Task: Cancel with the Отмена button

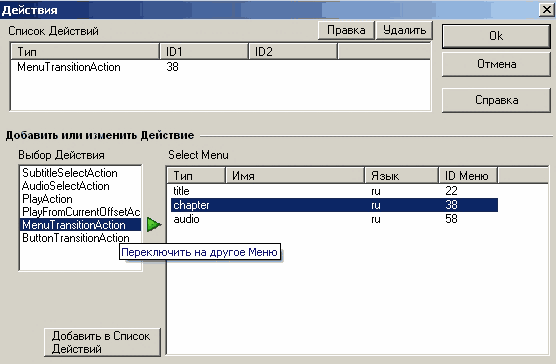Action: coord(496,64)
